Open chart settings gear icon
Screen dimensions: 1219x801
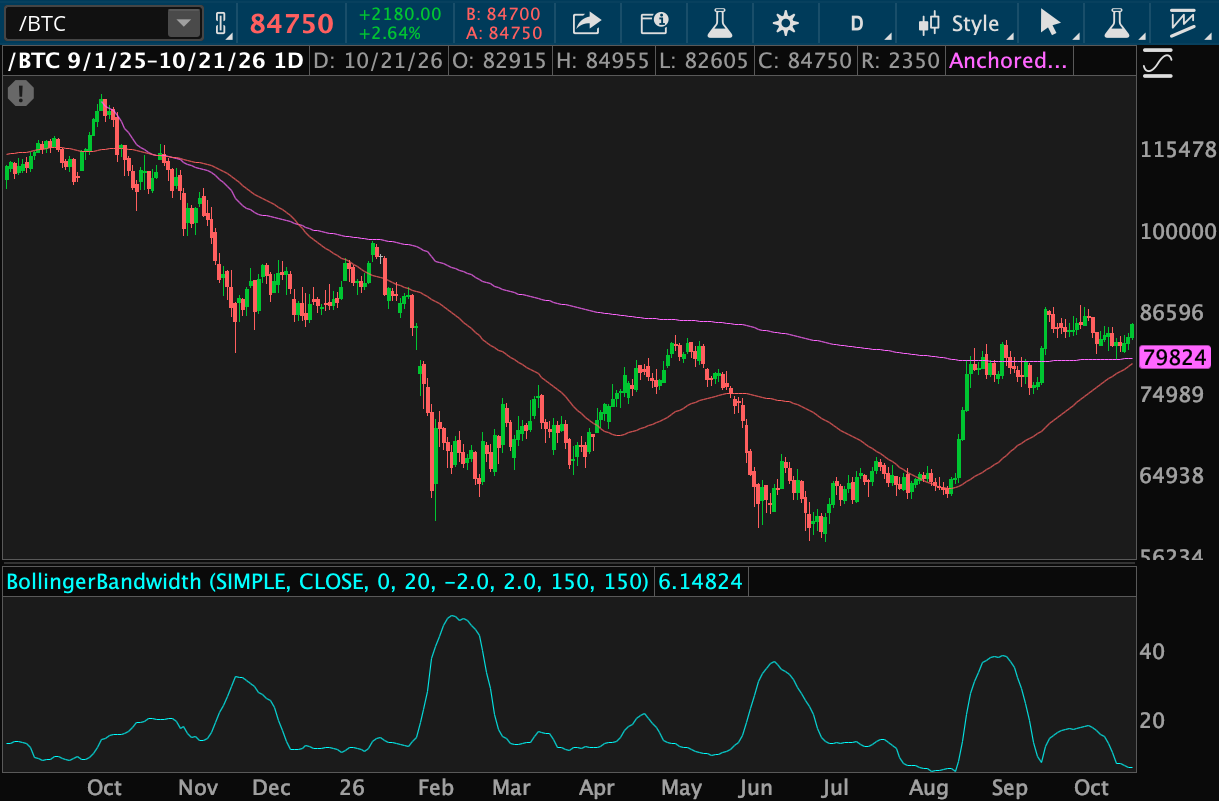[x=787, y=23]
